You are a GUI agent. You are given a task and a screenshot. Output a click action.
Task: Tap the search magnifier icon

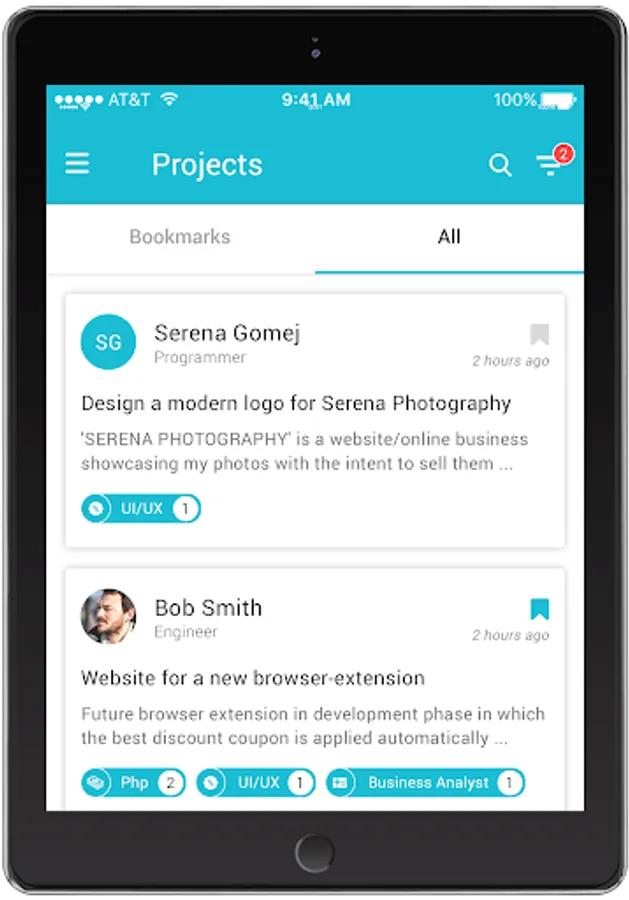tap(500, 165)
